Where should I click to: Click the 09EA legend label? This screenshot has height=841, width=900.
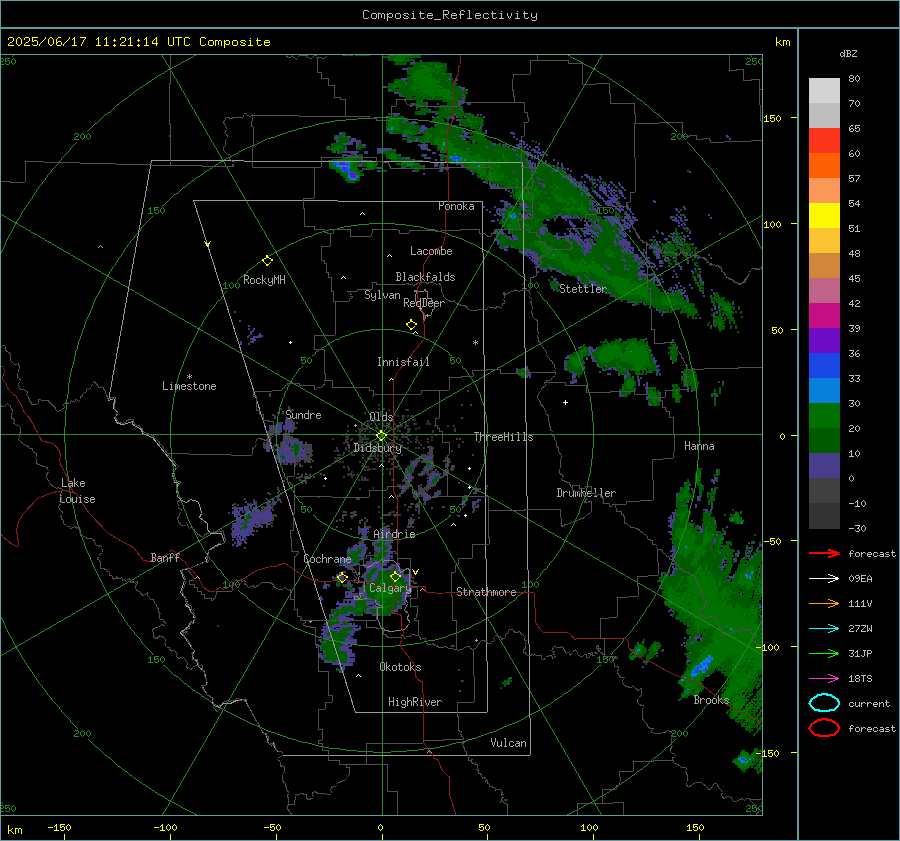click(x=860, y=579)
